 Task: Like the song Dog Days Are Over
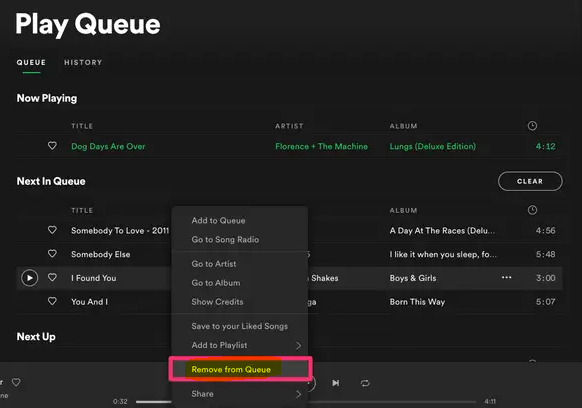point(52,146)
